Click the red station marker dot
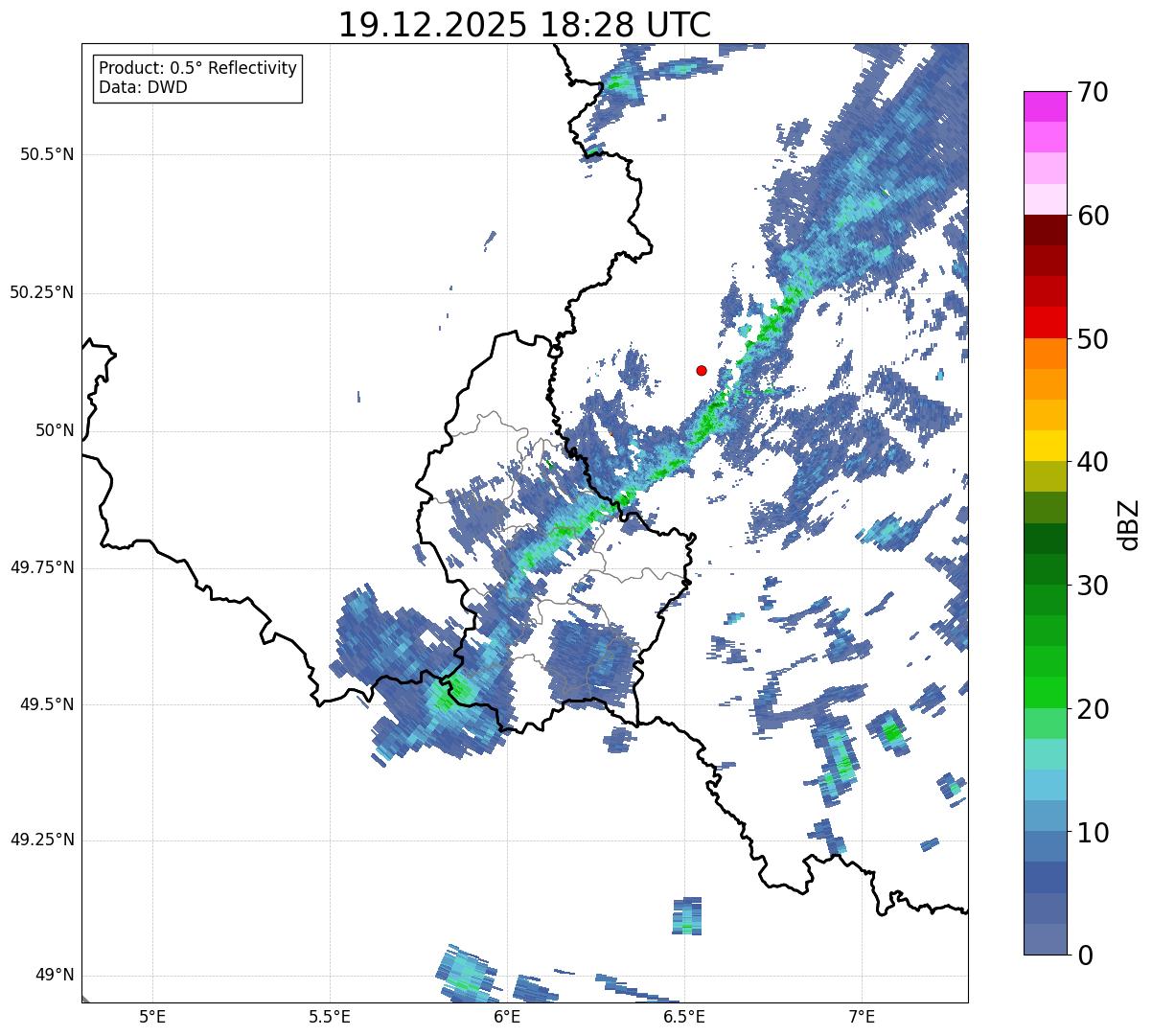 pos(702,370)
